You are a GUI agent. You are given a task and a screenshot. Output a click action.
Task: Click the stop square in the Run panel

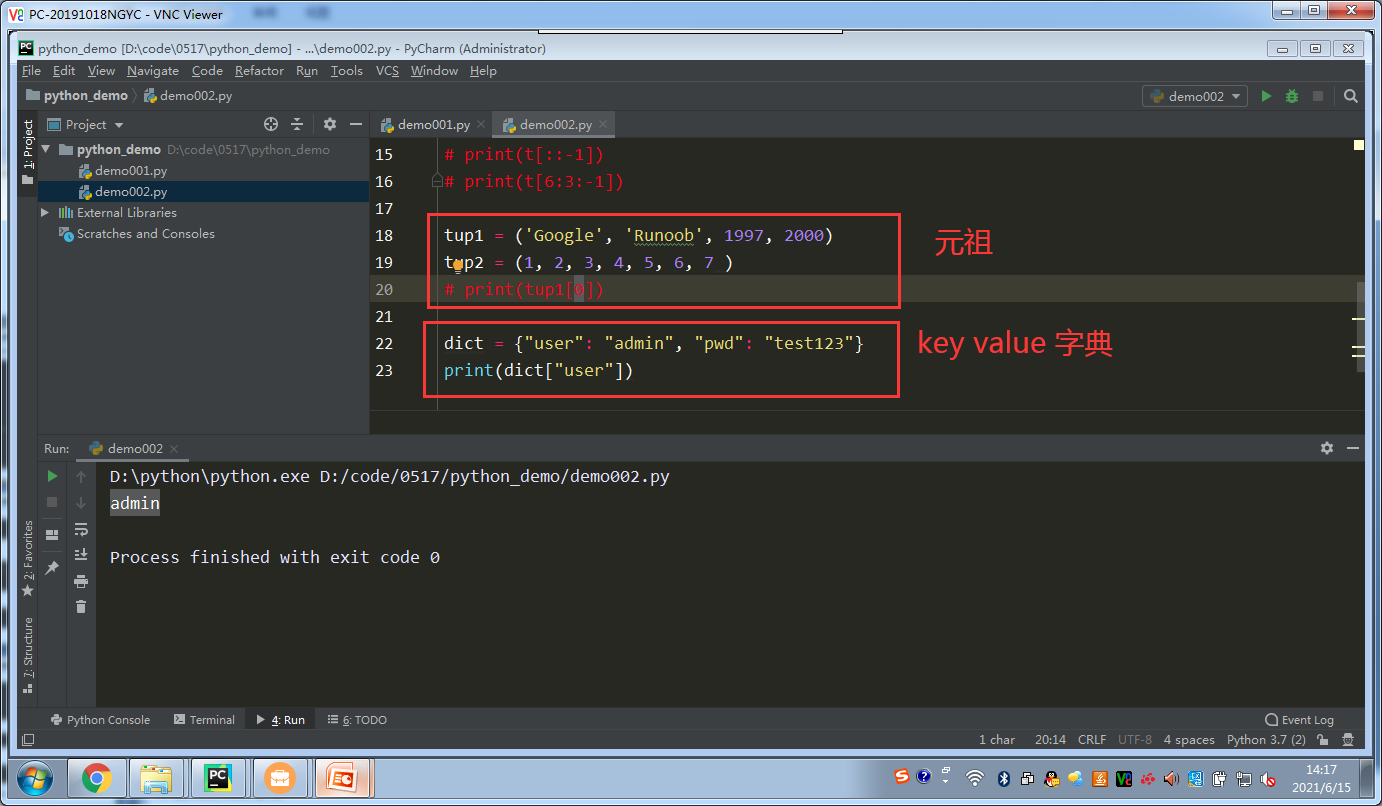click(52, 502)
